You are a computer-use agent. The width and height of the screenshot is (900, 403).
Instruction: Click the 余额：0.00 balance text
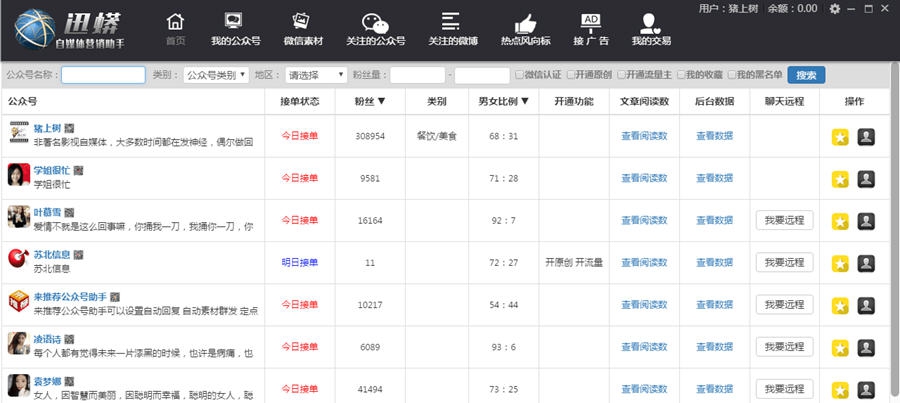click(793, 9)
